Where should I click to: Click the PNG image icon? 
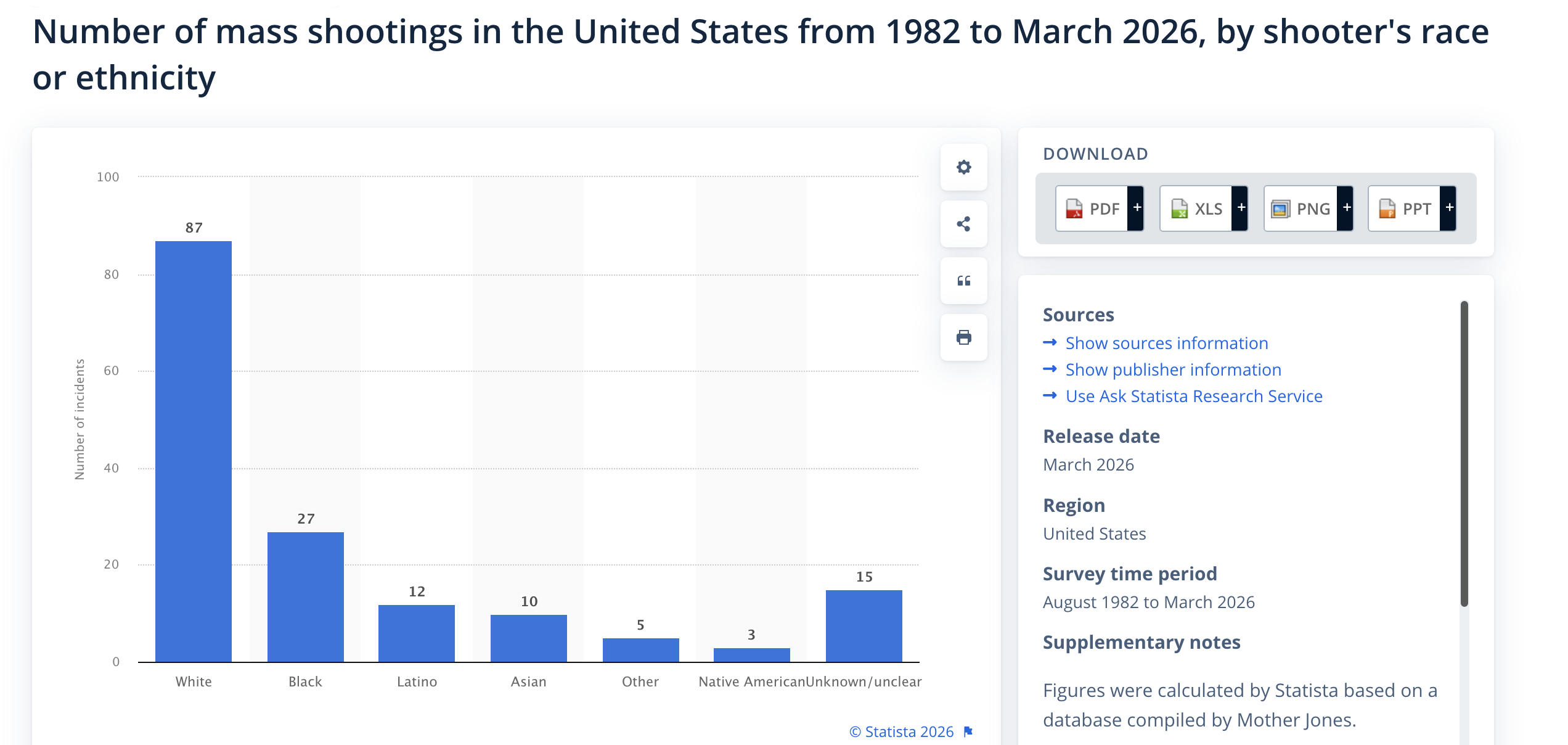[1280, 208]
